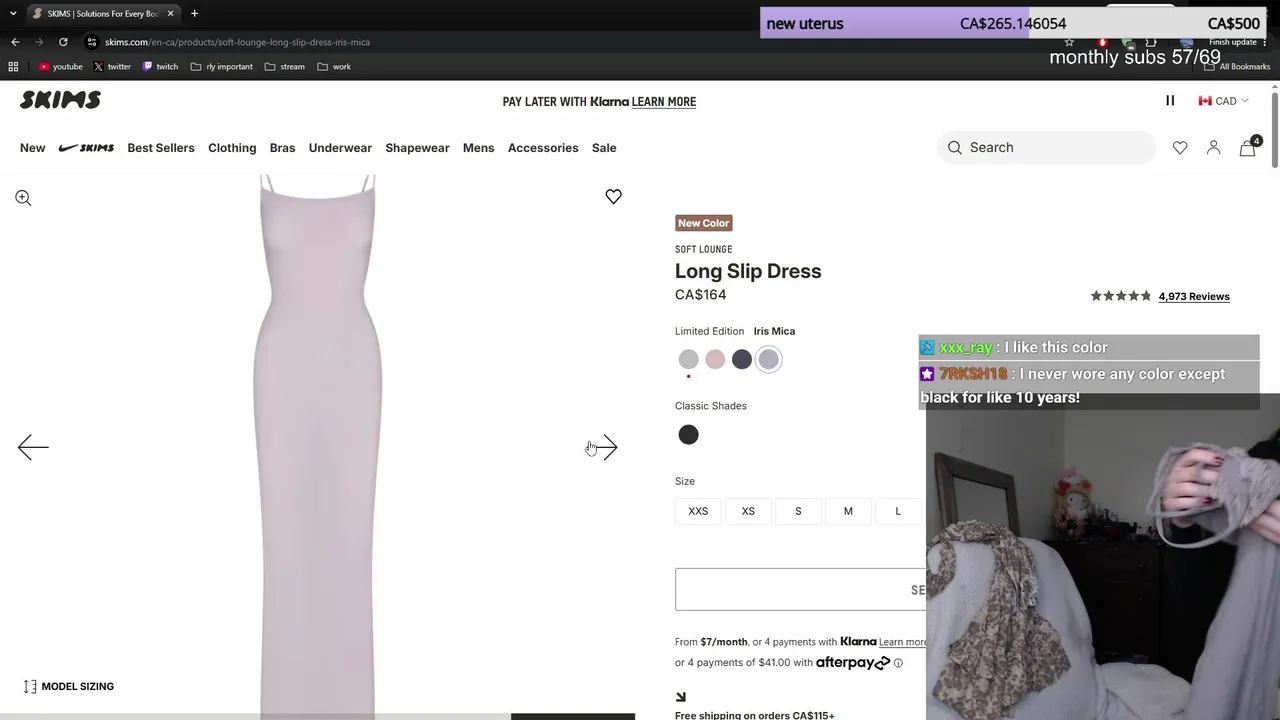Focus the Search input field
1280x720 pixels.
point(1046,148)
